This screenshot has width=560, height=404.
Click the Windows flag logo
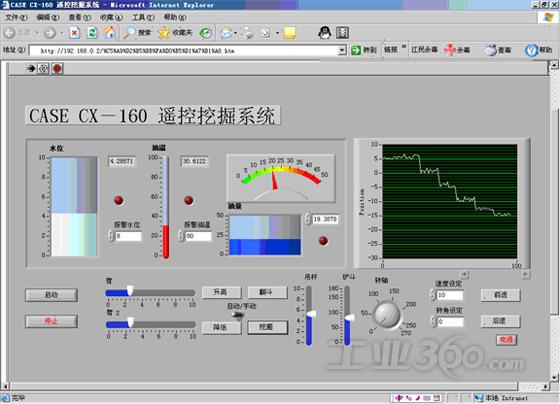(x=548, y=18)
